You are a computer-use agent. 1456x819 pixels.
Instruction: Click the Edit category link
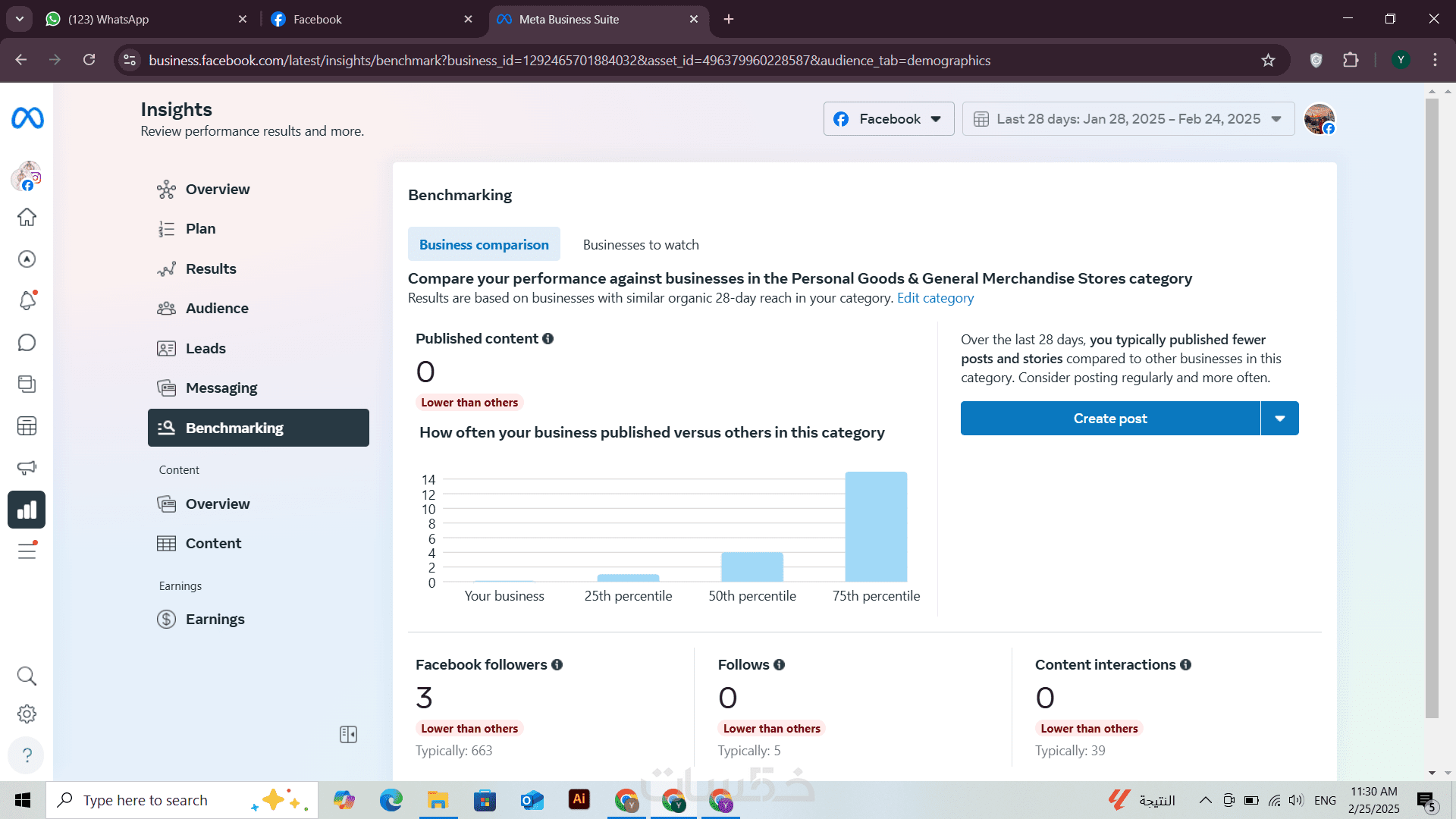tap(935, 298)
